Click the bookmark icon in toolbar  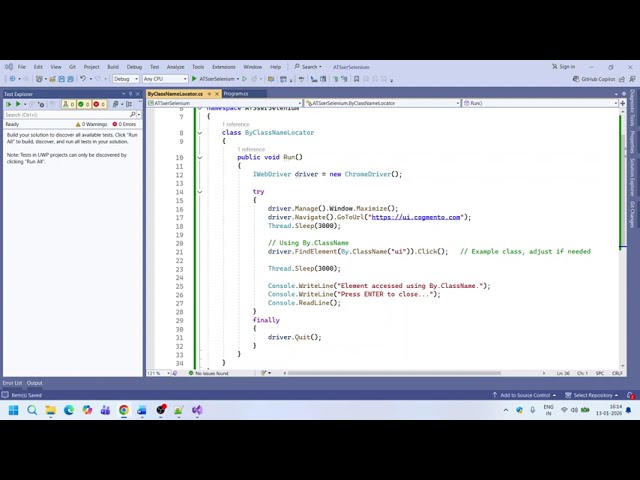356,79
